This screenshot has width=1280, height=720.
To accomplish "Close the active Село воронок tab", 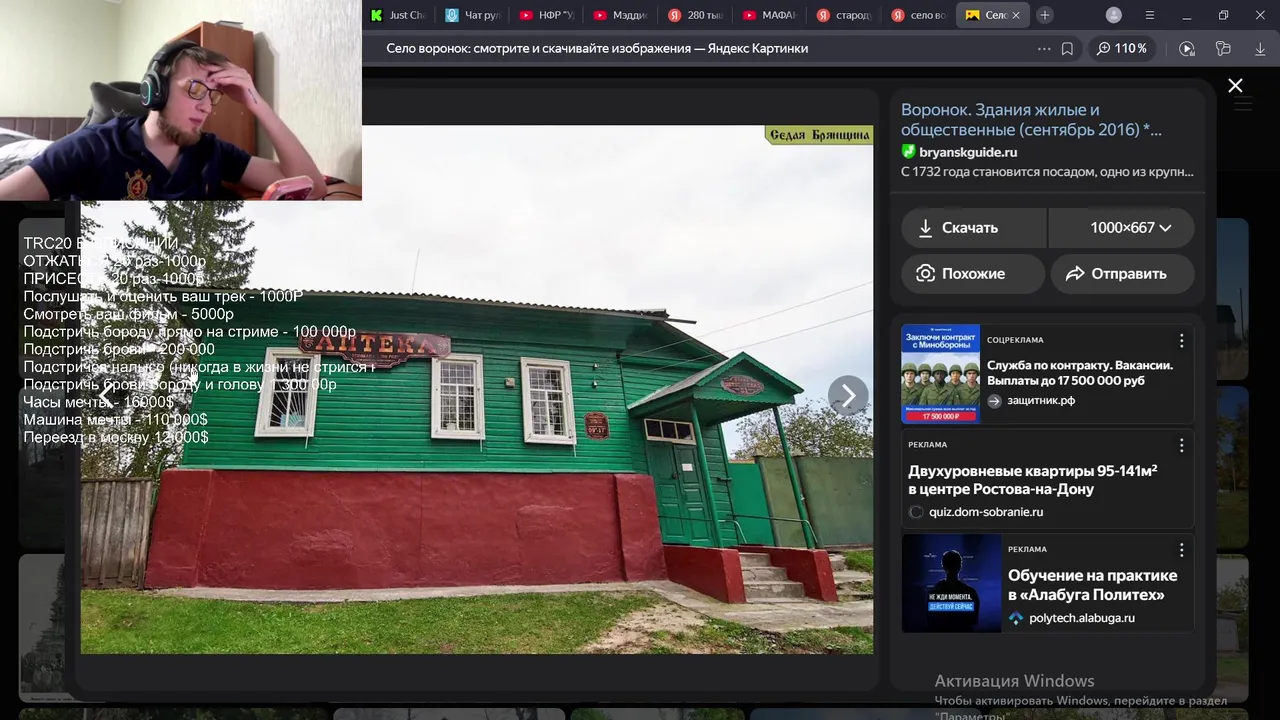I will click(1016, 15).
